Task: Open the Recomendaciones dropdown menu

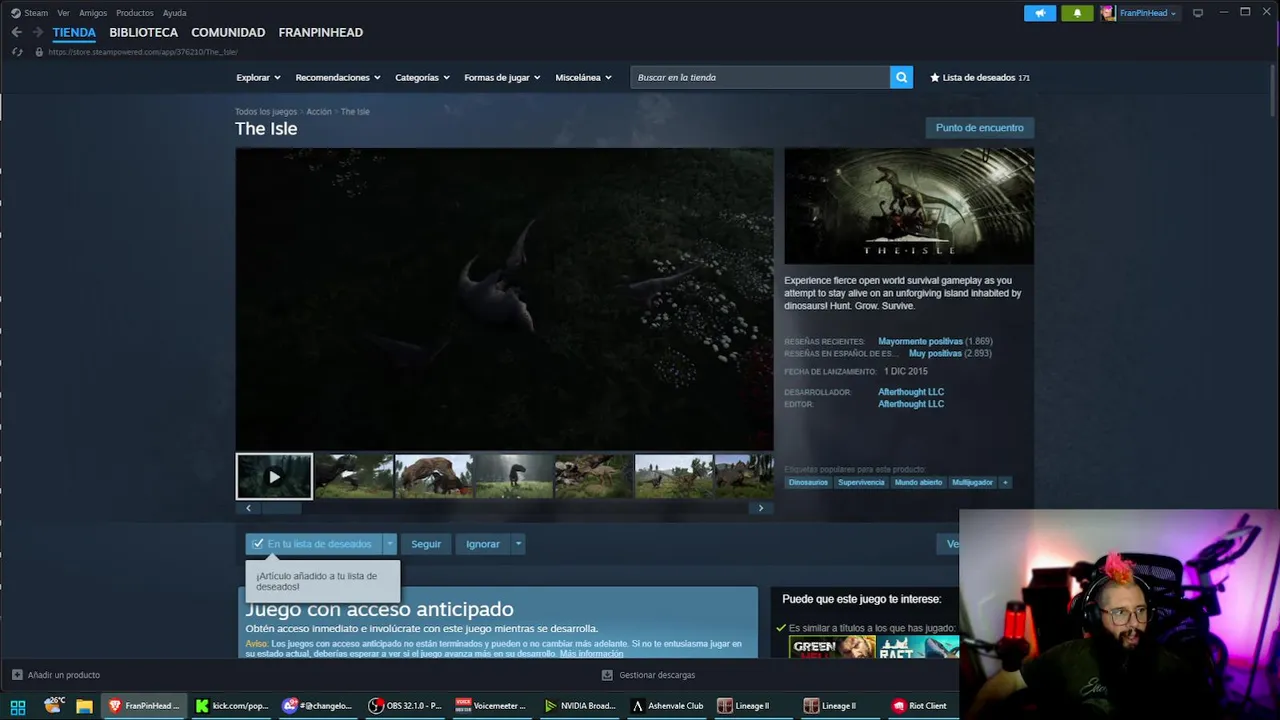Action: point(337,77)
